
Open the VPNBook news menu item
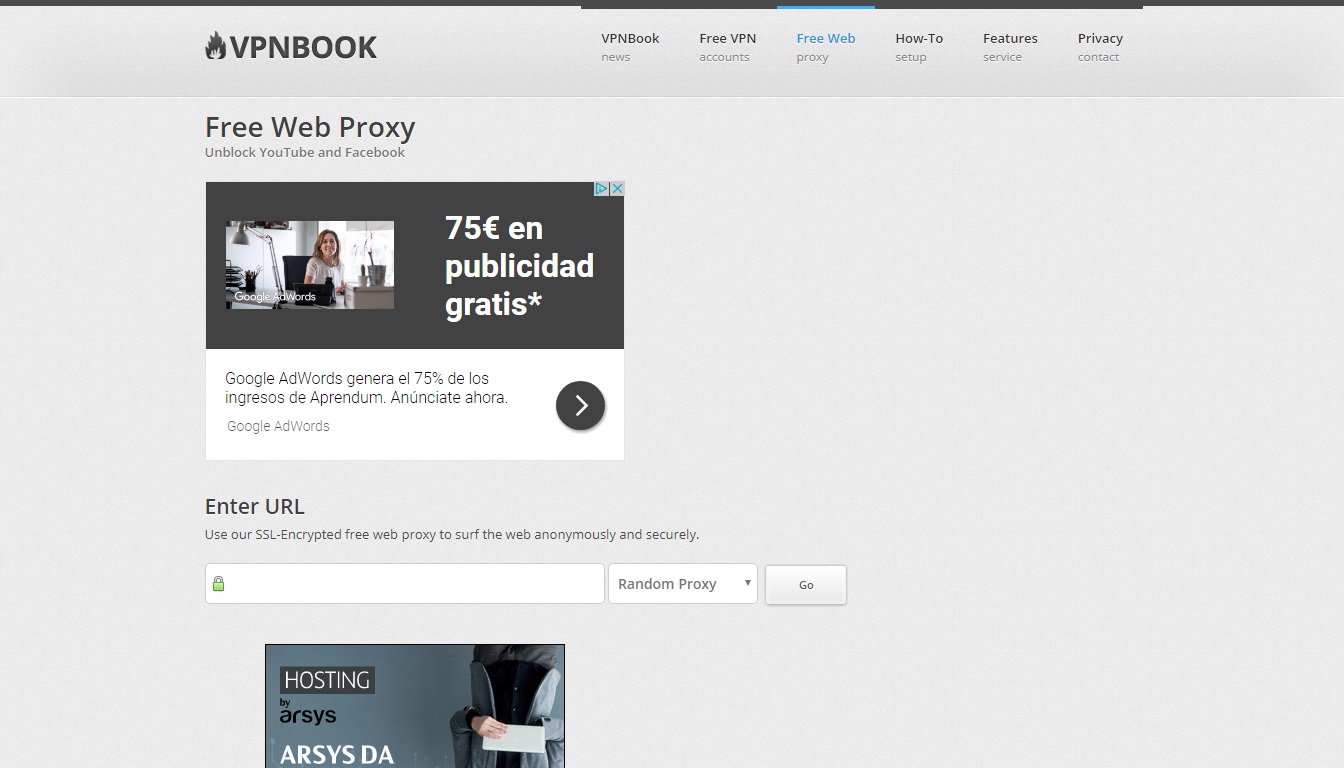[630, 47]
